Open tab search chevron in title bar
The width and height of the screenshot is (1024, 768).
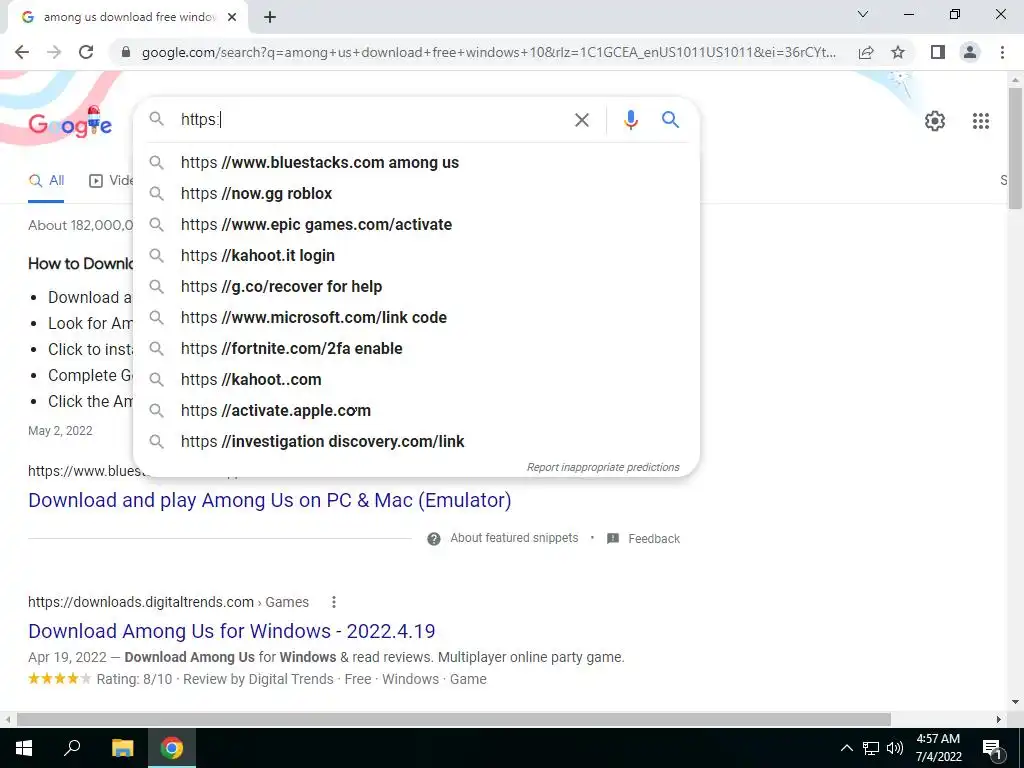click(863, 14)
